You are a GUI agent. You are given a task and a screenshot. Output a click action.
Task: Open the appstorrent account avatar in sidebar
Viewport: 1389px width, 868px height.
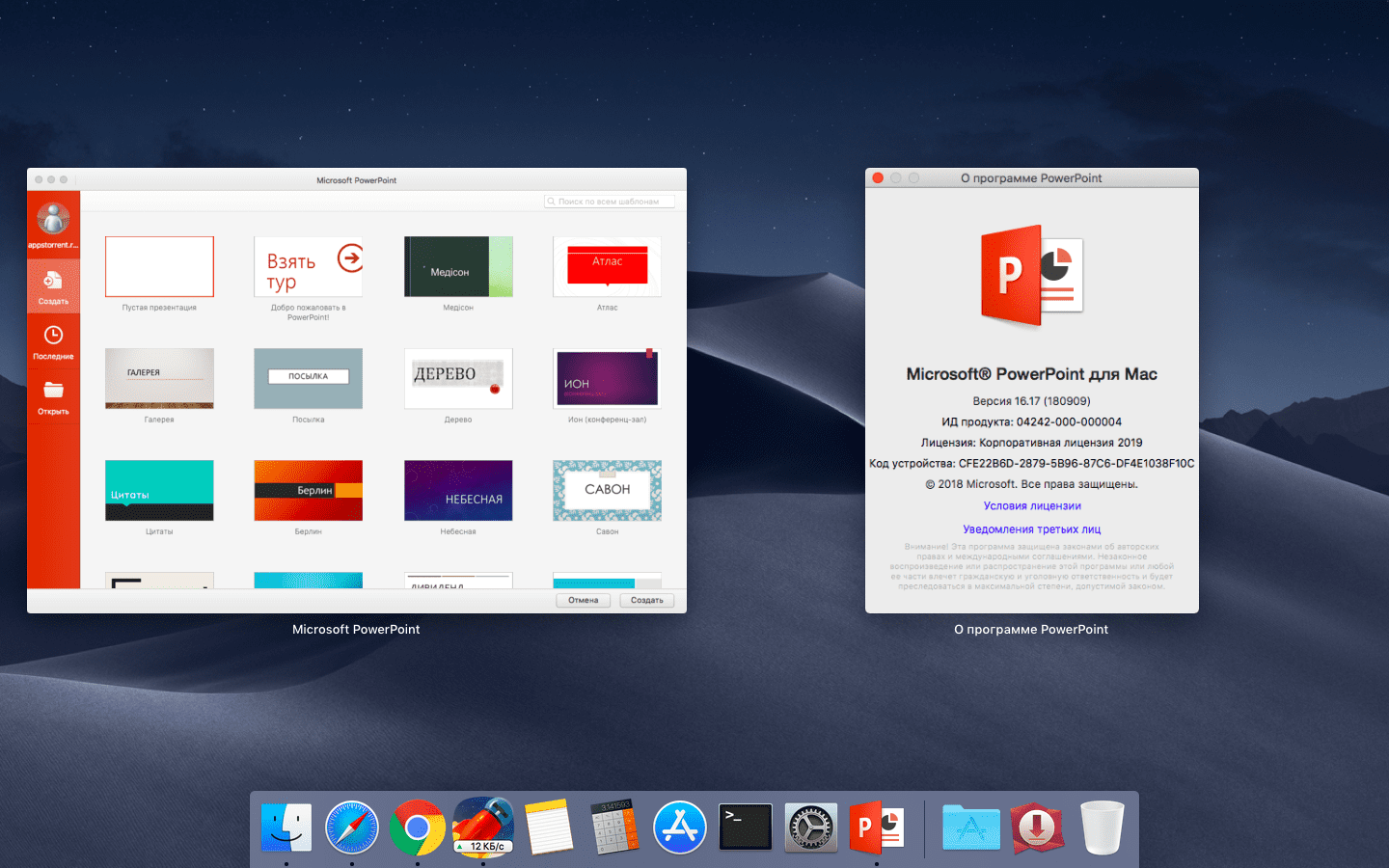(53, 219)
